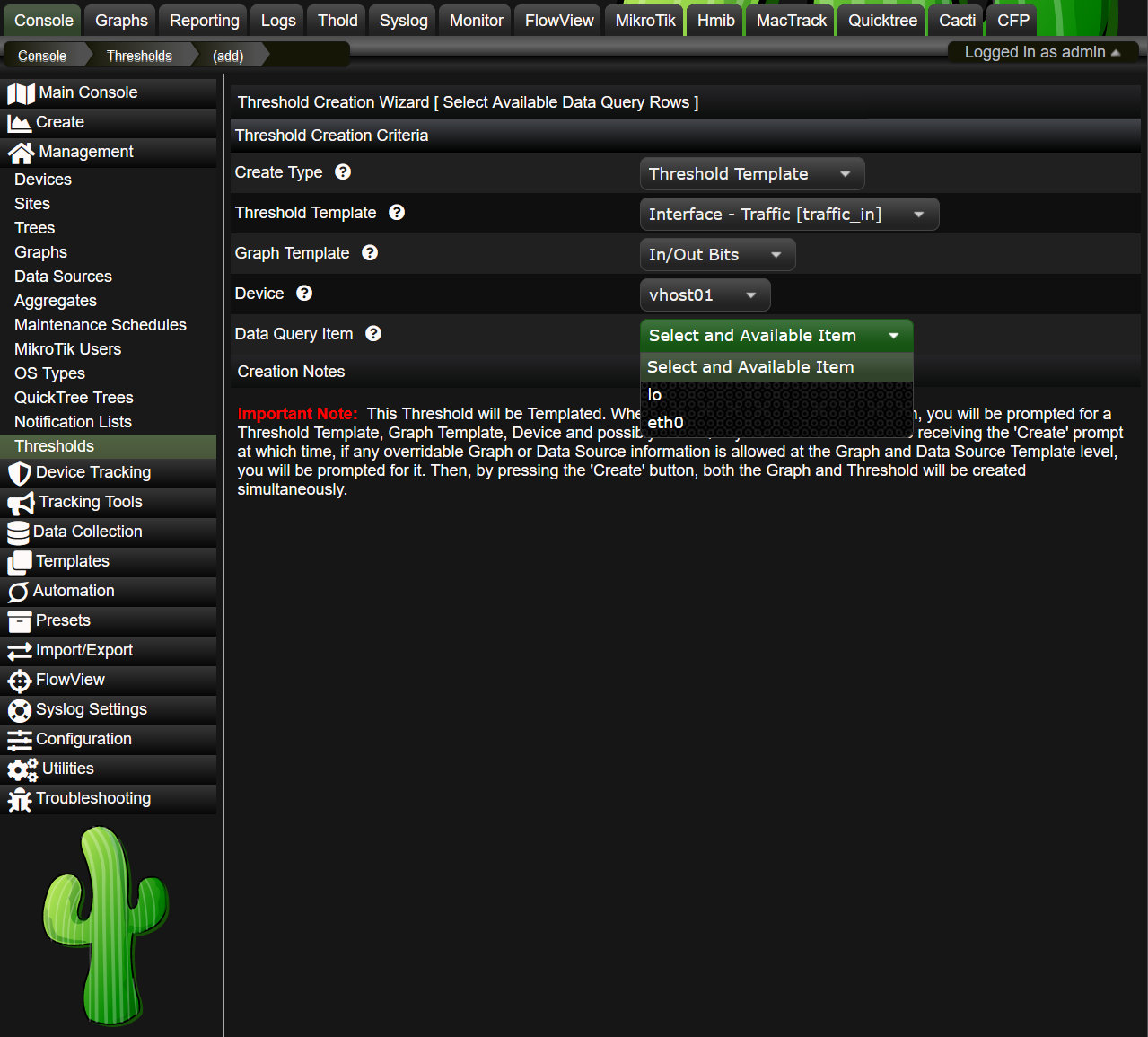This screenshot has height=1037, width=1148.
Task: Open the Quicktree tab
Action: 883,21
